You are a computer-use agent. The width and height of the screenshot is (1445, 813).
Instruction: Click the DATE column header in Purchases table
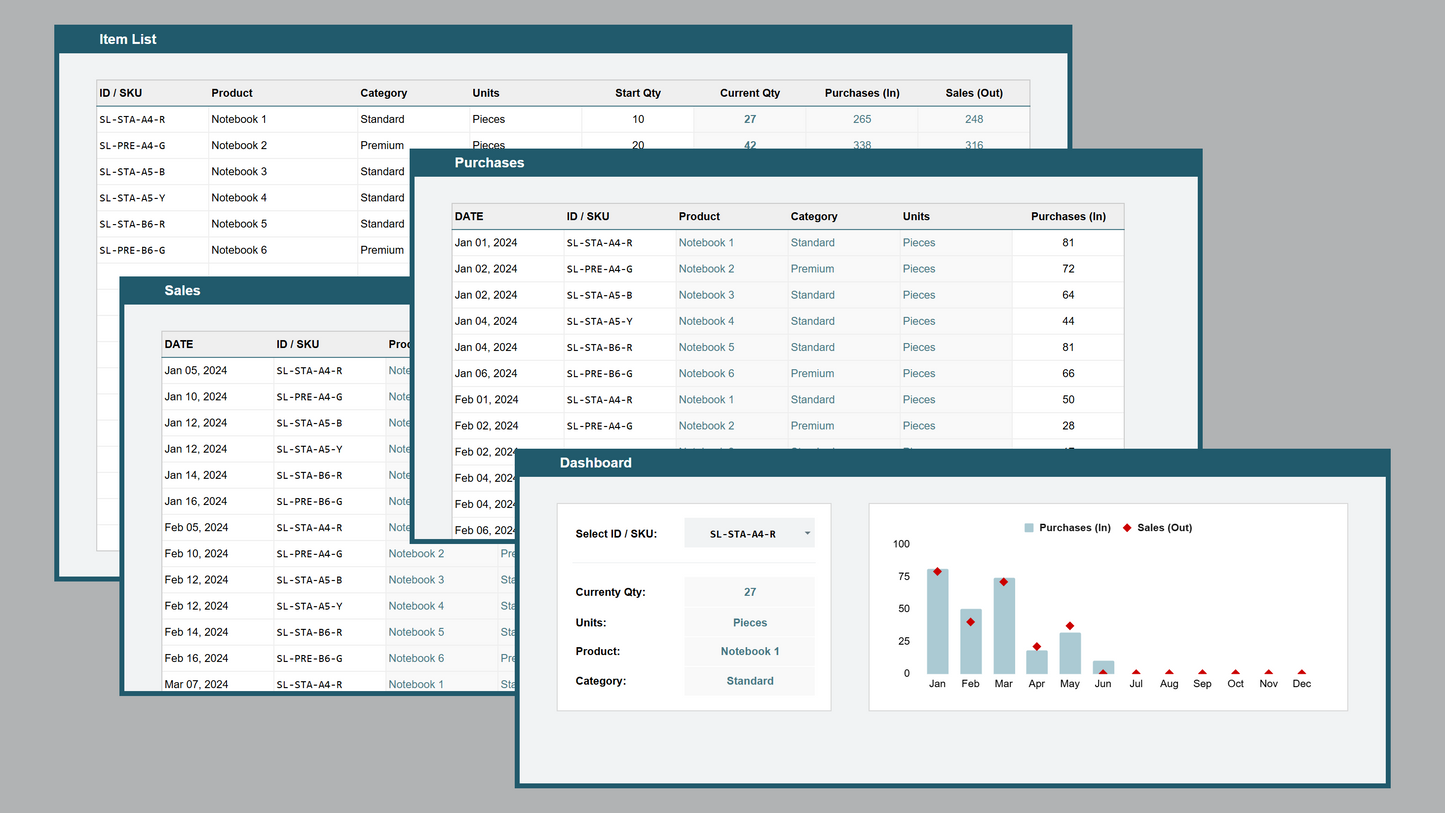469,216
